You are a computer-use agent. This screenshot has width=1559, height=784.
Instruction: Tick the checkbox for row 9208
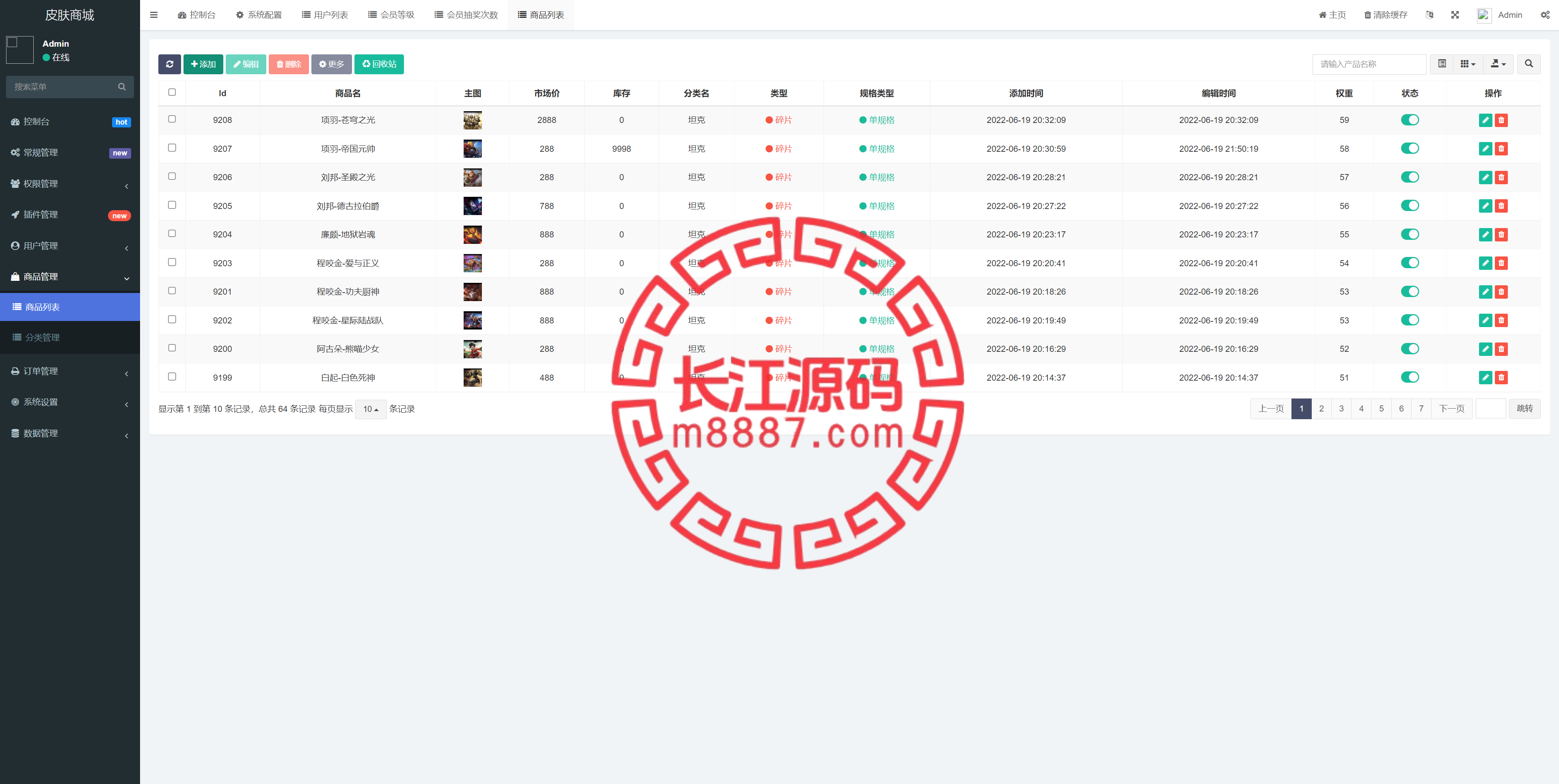pyautogui.click(x=172, y=119)
